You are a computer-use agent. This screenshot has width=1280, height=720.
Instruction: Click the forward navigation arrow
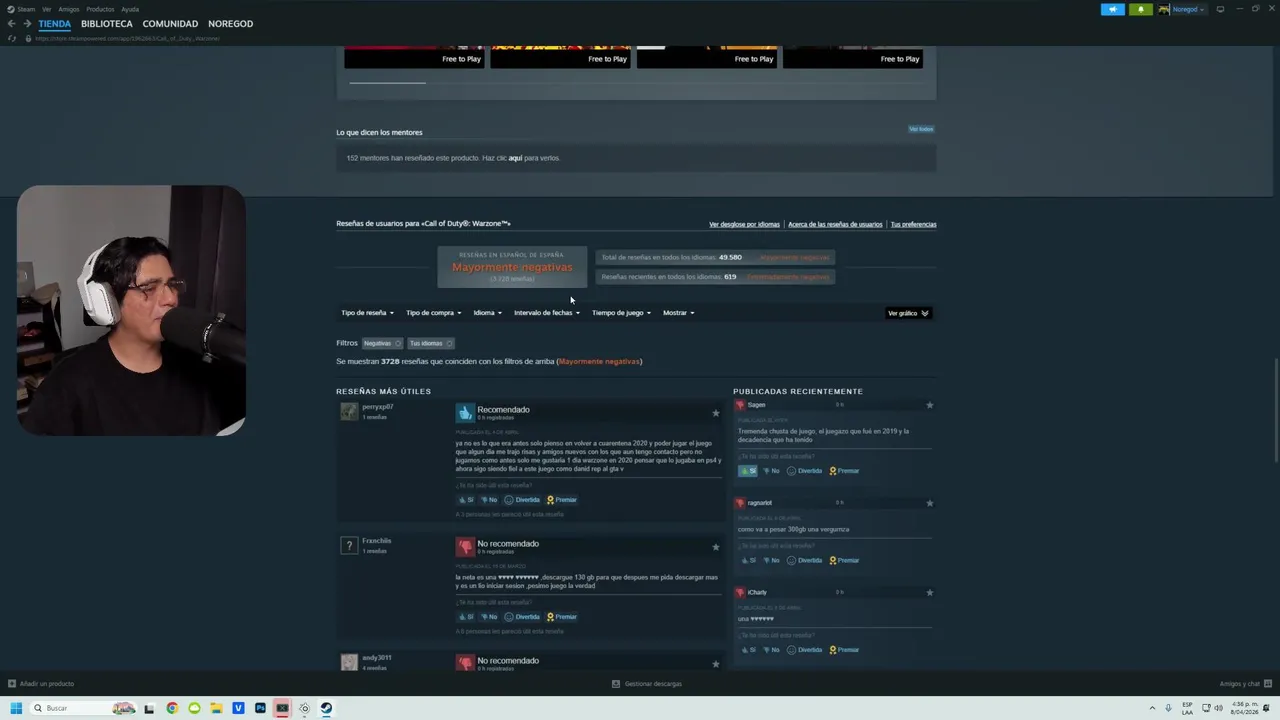point(28,24)
